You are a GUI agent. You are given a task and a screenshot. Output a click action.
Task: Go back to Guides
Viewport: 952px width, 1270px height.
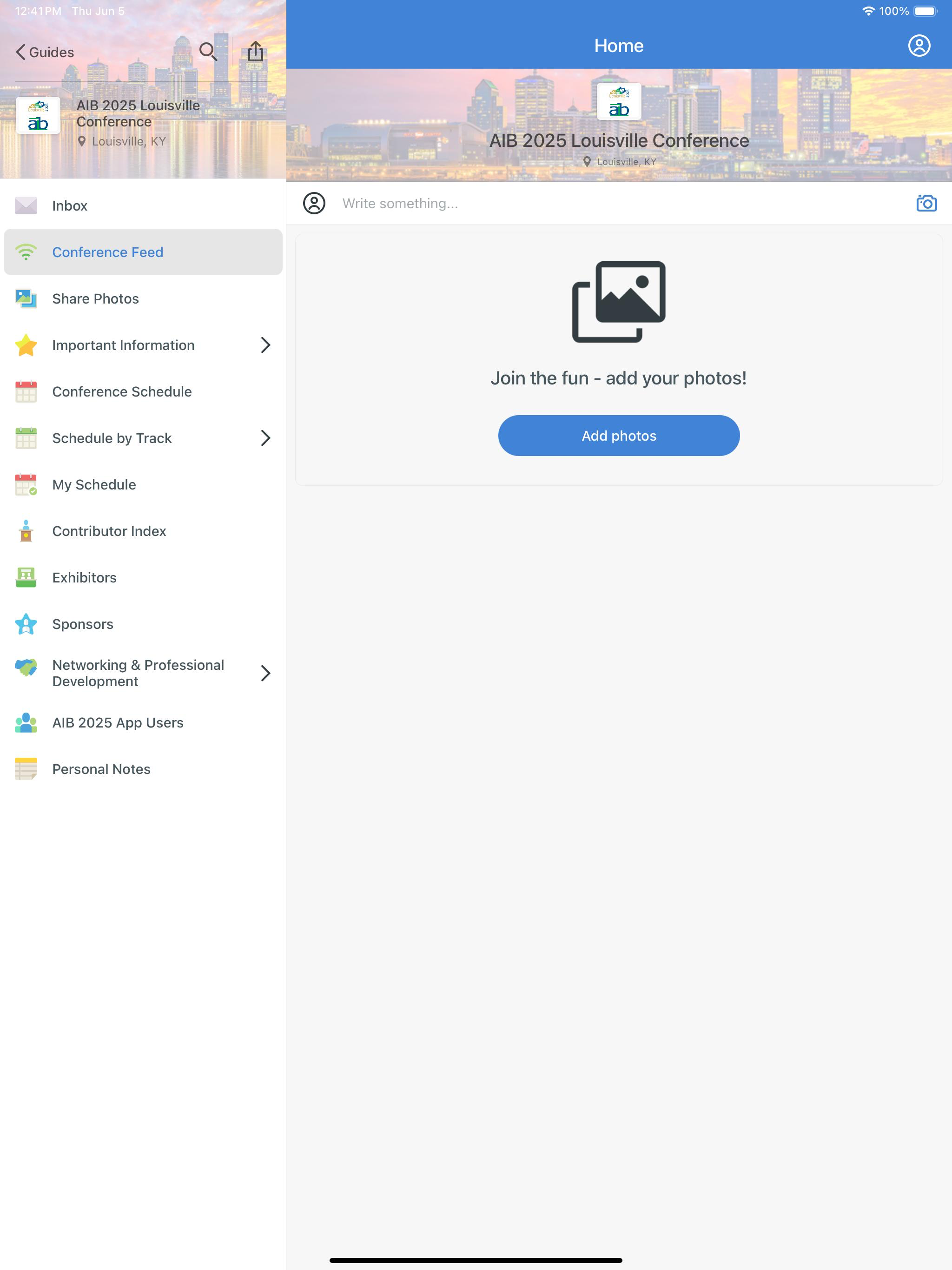point(45,52)
